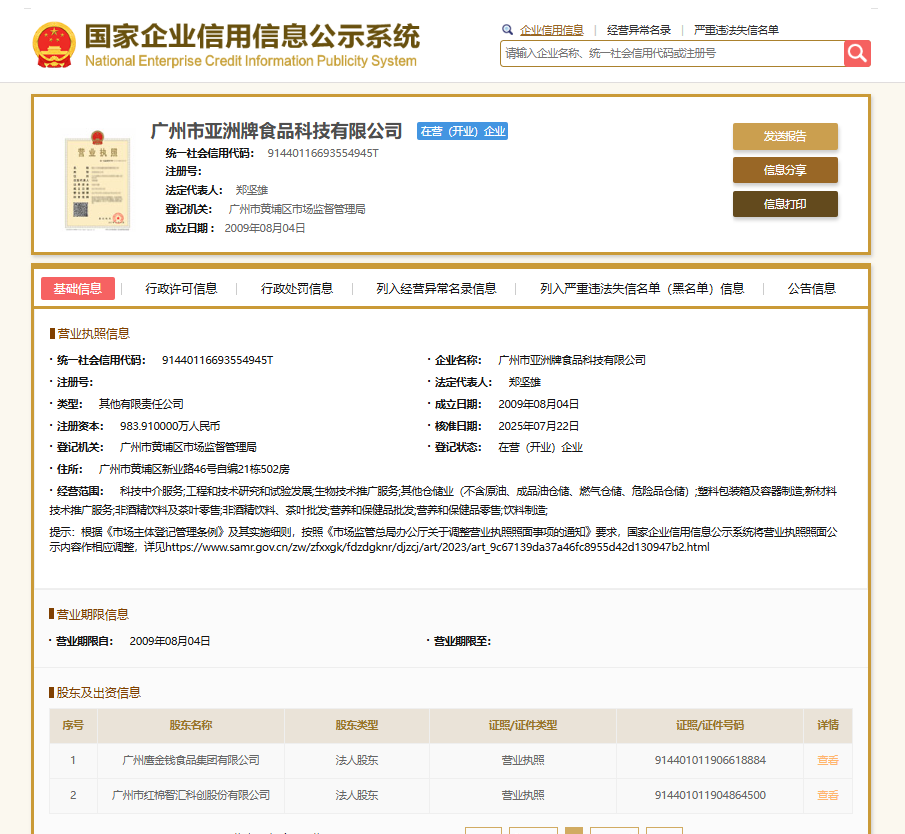Click the 股东名称 column header
Screen dimensions: 905x834
click(x=191, y=725)
